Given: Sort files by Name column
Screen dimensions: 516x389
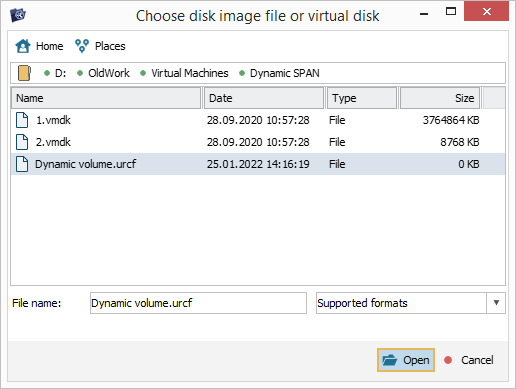Looking at the screenshot, I should point(106,98).
